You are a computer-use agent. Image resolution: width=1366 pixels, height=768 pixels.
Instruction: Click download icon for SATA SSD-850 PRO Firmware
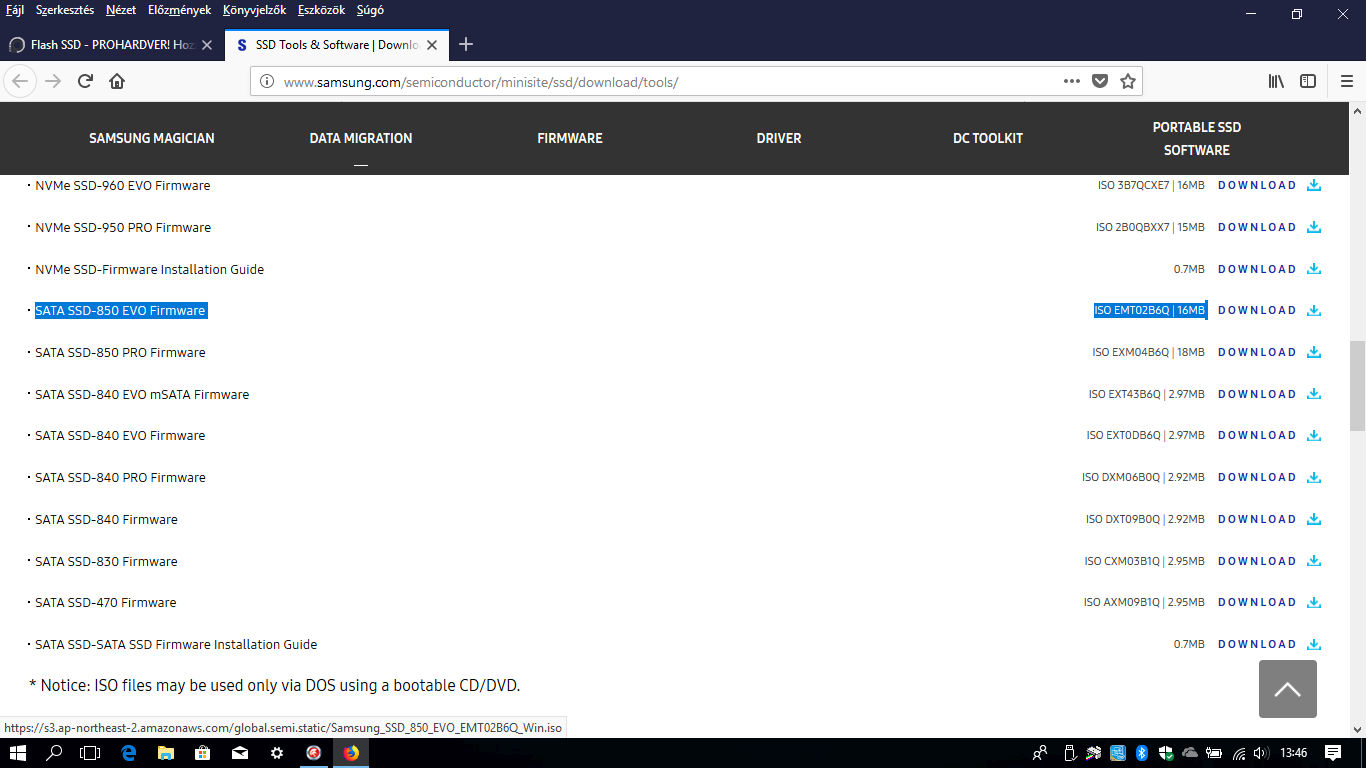(x=1314, y=352)
